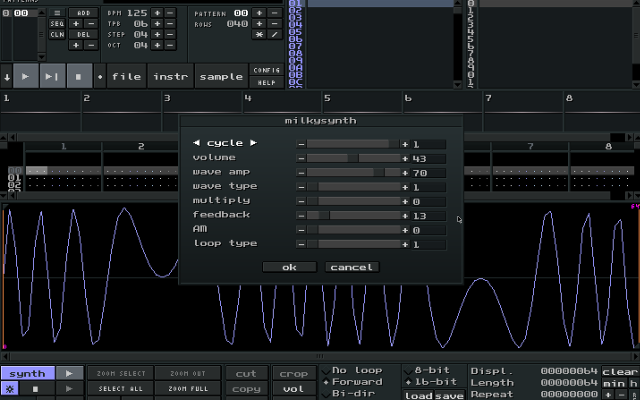Open CONFIG

(267, 70)
